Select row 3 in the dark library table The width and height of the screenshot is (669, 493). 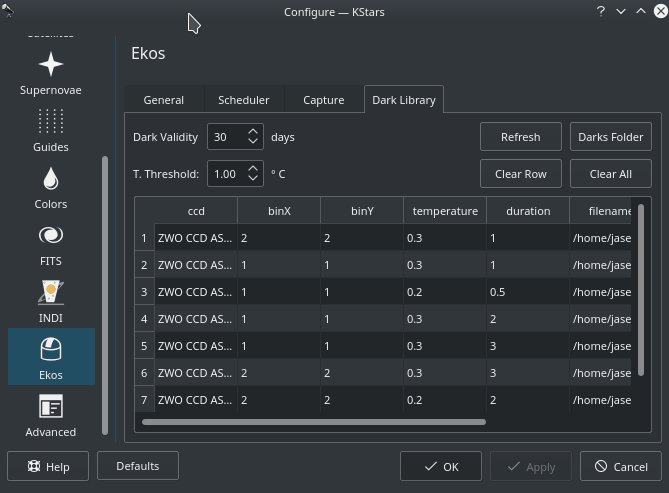(x=145, y=292)
